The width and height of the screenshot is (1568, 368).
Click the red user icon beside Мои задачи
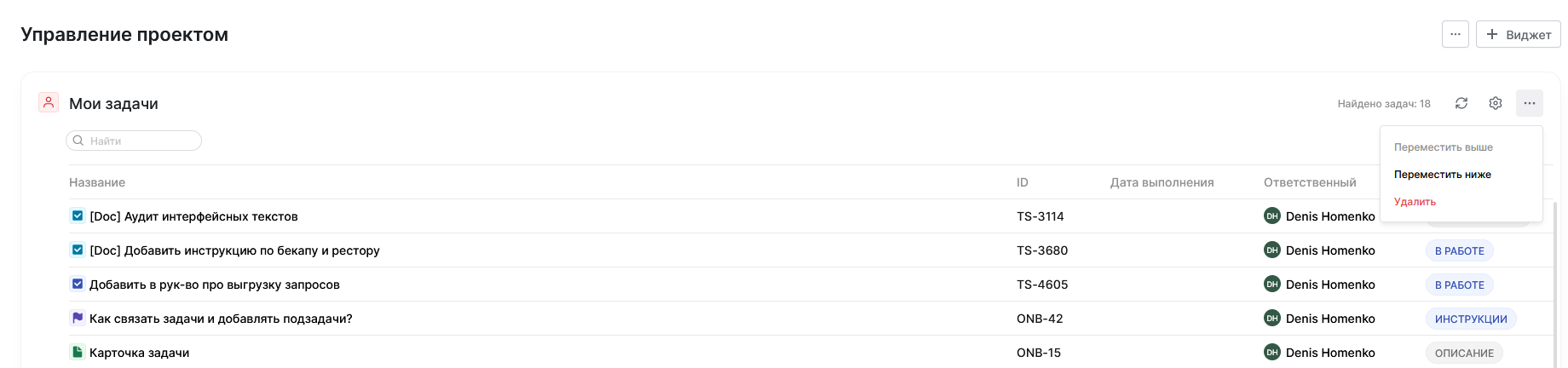49,103
